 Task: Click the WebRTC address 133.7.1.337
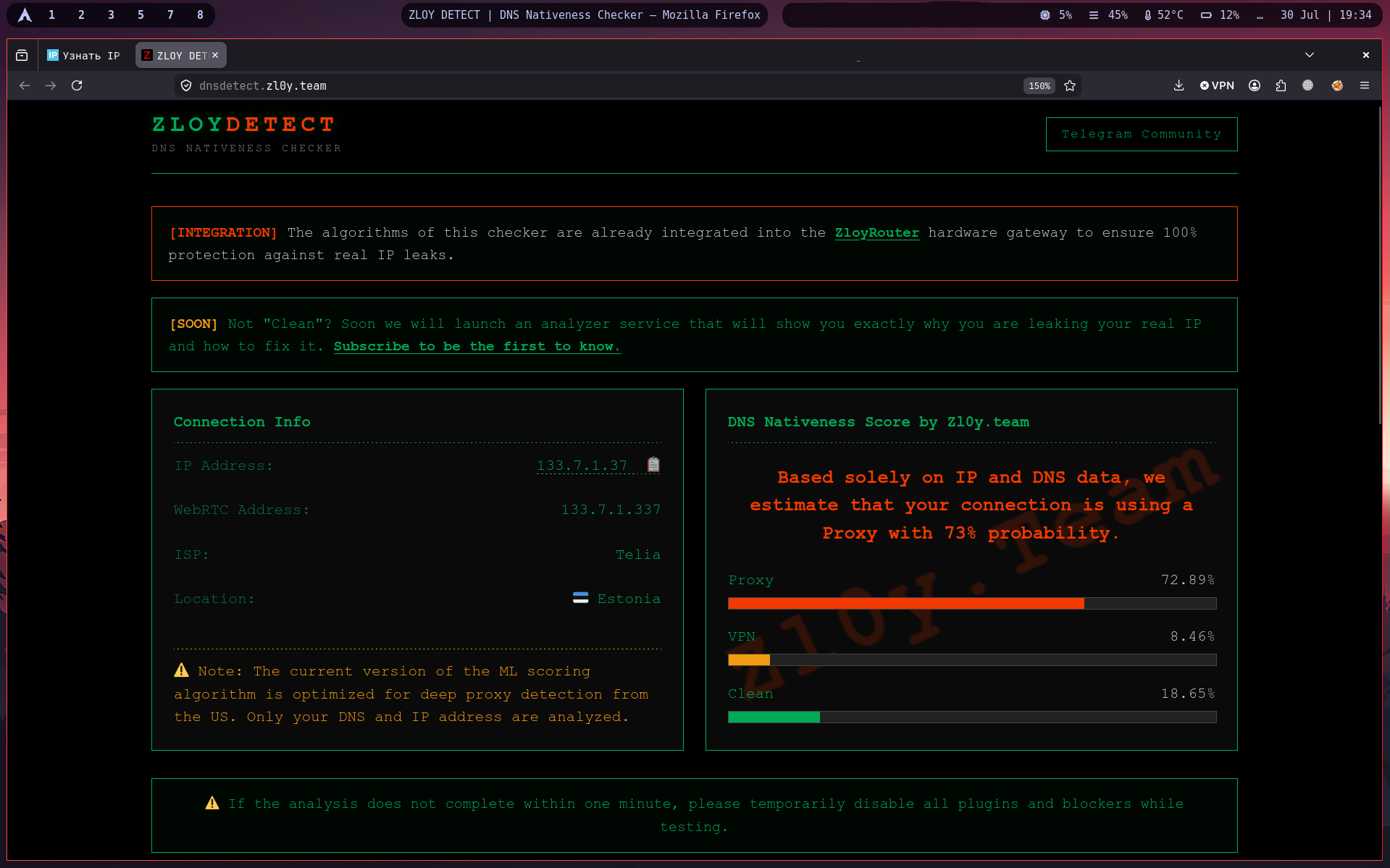click(x=611, y=510)
